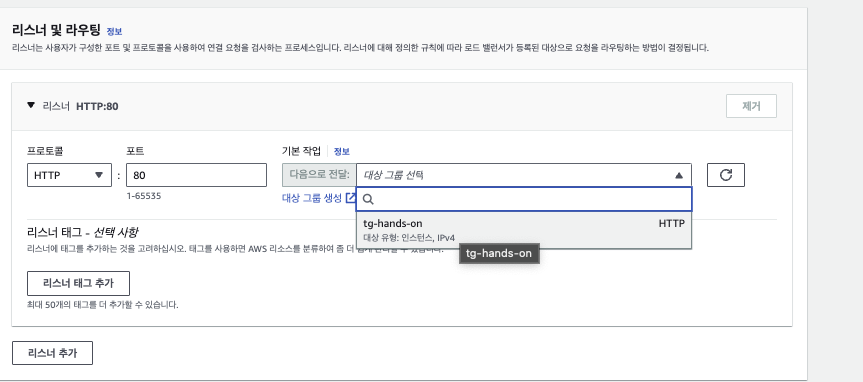Viewport: 863px width, 382px height.
Task: Open 정보 link next to 기본 작업
Action: pos(342,151)
